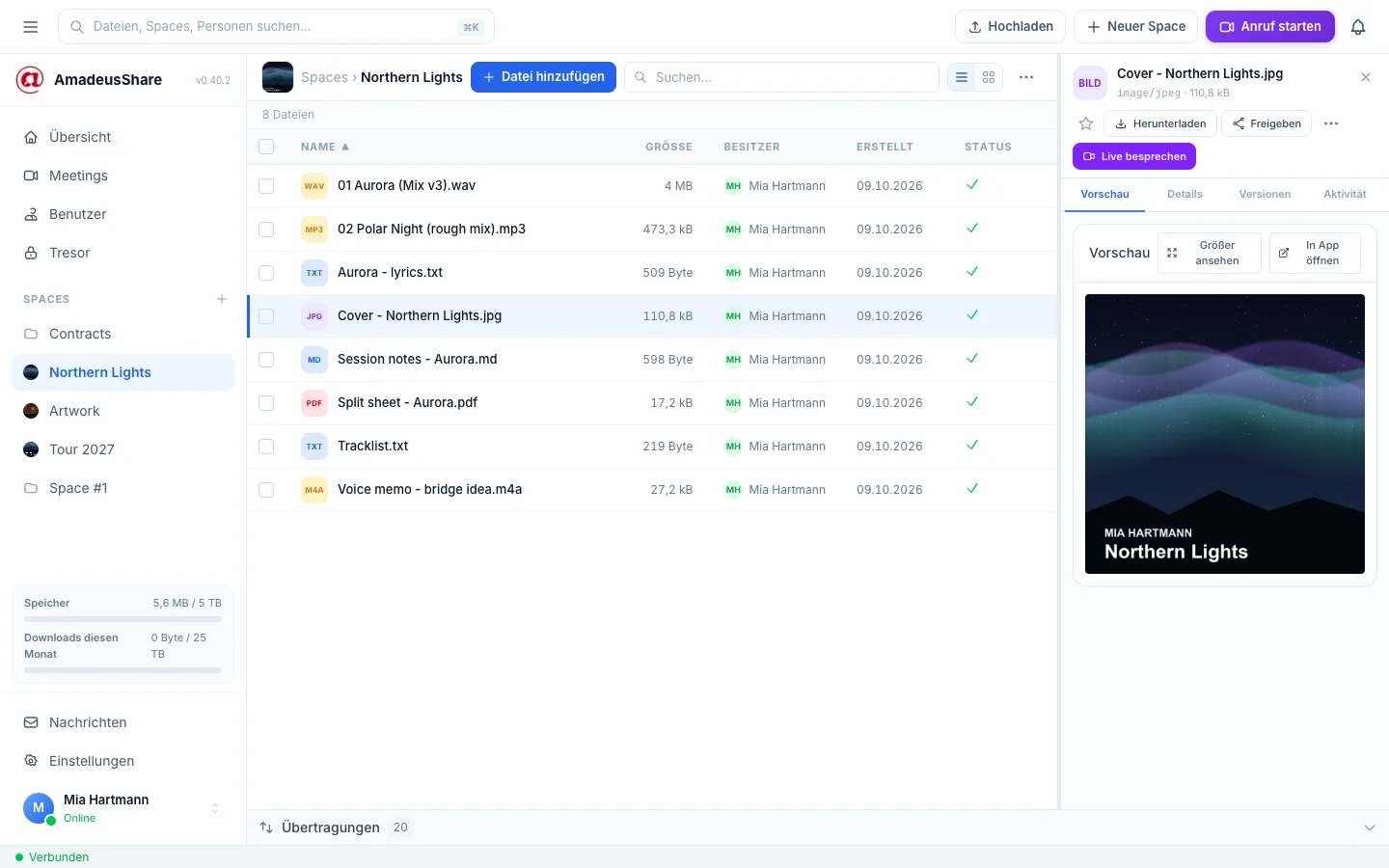The image size is (1389, 868).
Task: Select the Vorschau tab
Action: [x=1104, y=194]
